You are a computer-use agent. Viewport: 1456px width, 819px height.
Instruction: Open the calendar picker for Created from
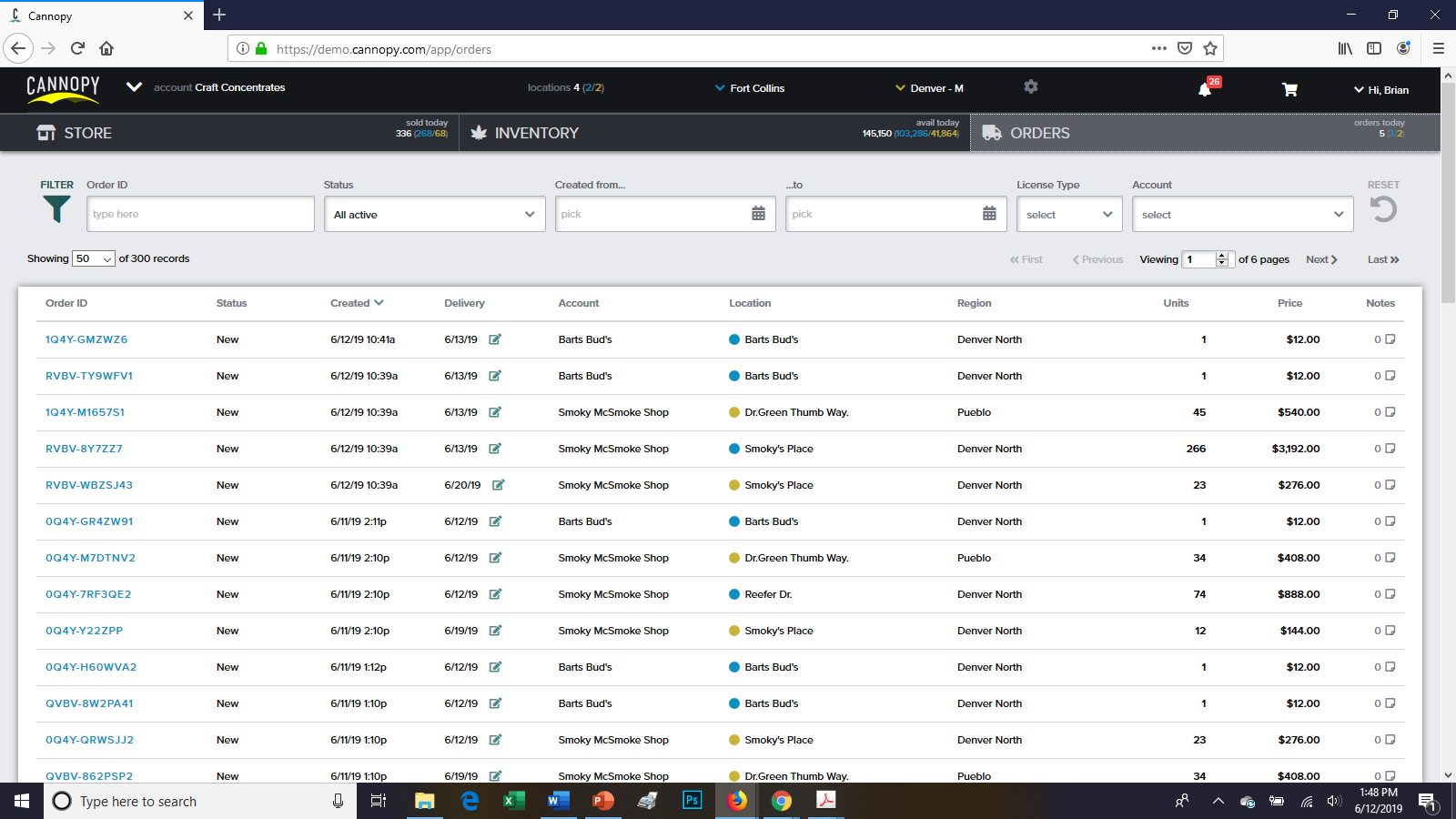coord(758,214)
